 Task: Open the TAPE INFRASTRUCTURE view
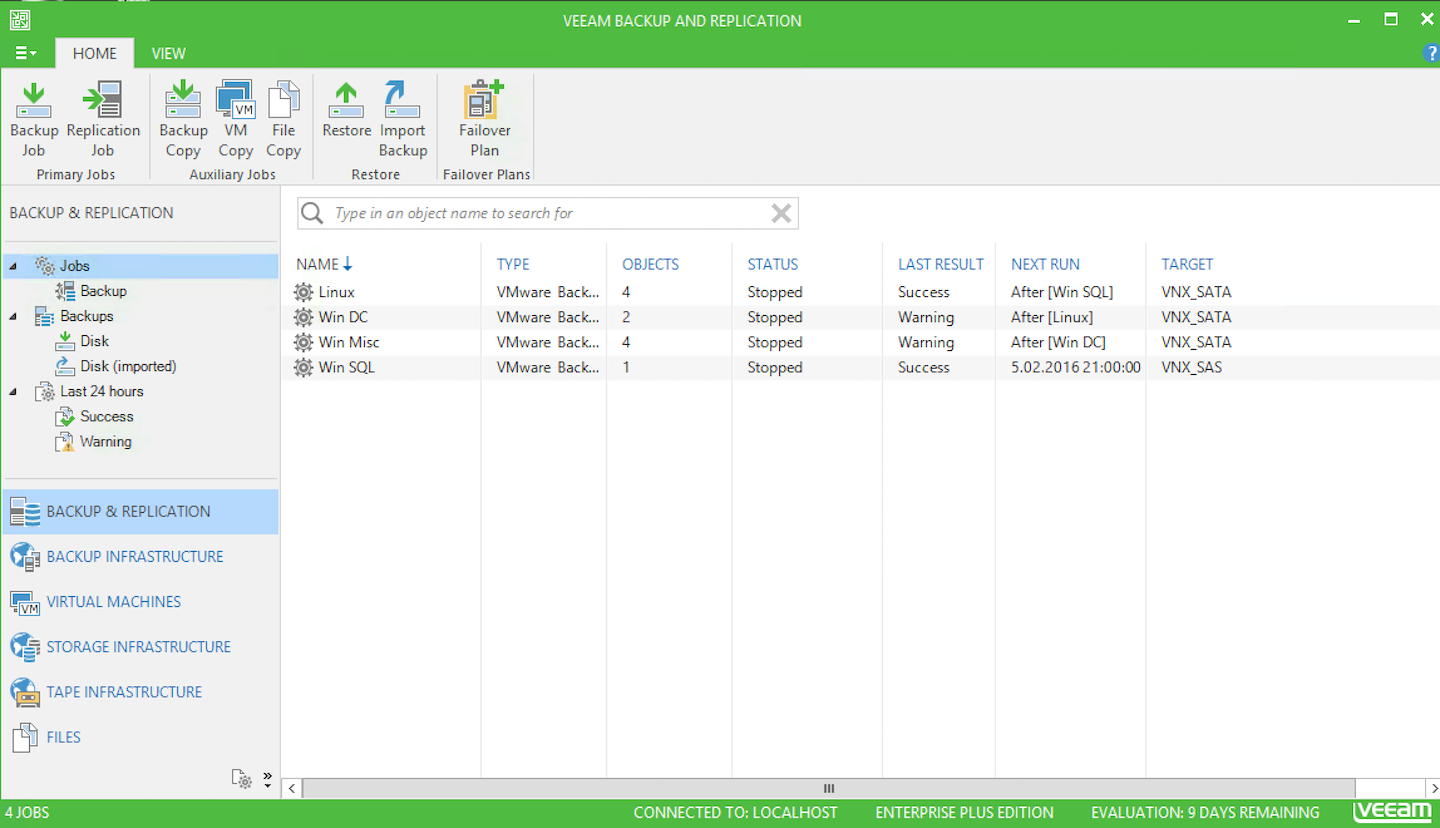coord(141,691)
